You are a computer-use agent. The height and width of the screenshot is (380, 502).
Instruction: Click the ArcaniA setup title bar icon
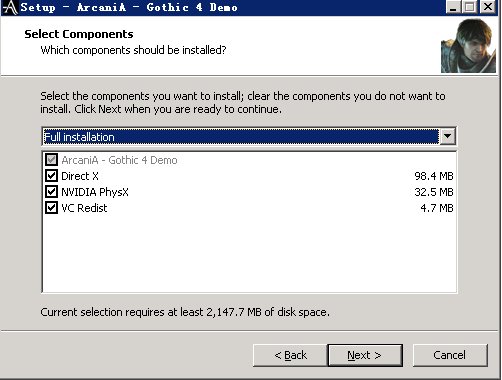tap(10, 7)
